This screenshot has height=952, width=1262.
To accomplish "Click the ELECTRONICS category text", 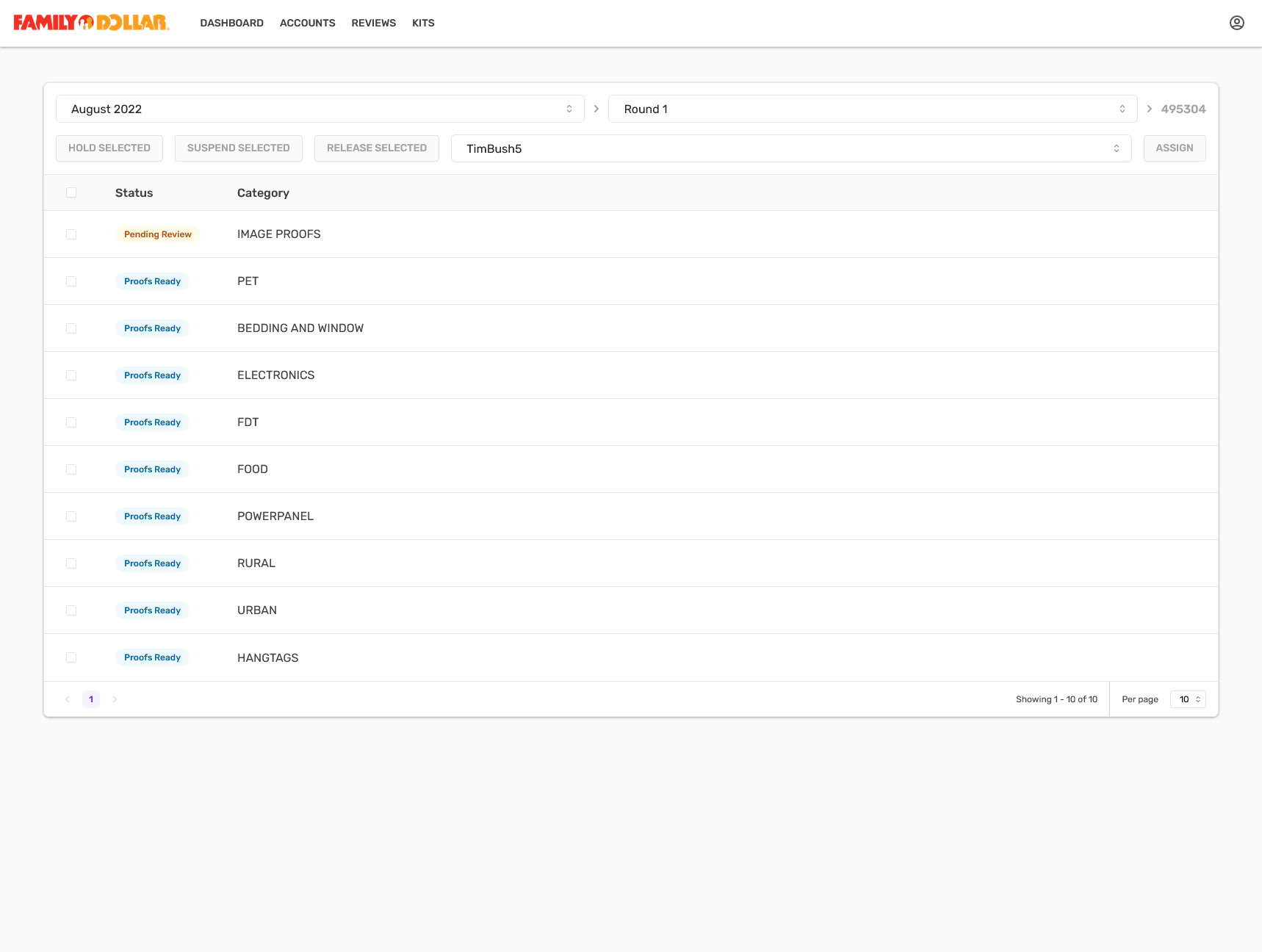I will tap(276, 375).
